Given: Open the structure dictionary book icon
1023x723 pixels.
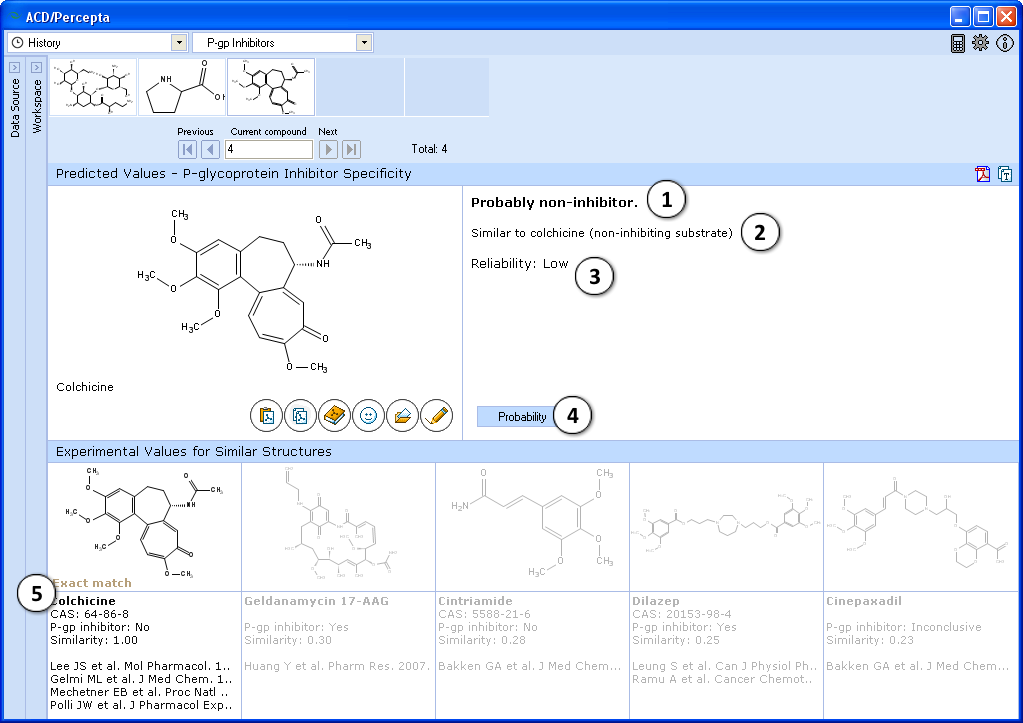Looking at the screenshot, I should (335, 416).
